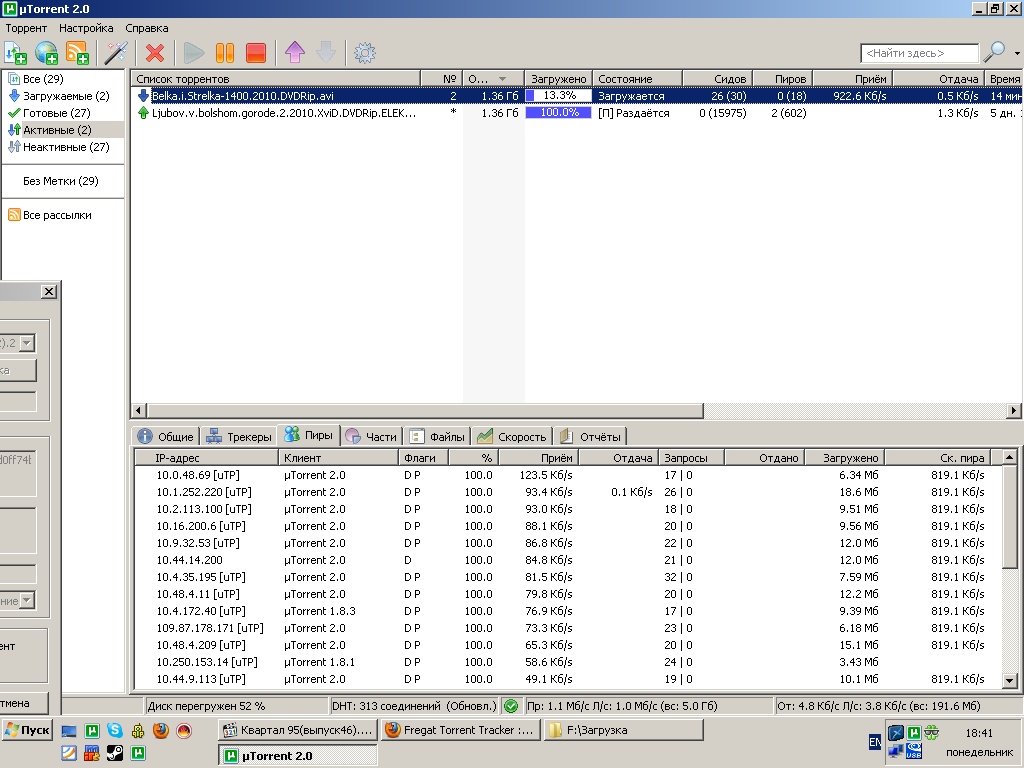Select Активные (2) category
Image resolution: width=1024 pixels, height=768 pixels.
[57, 130]
